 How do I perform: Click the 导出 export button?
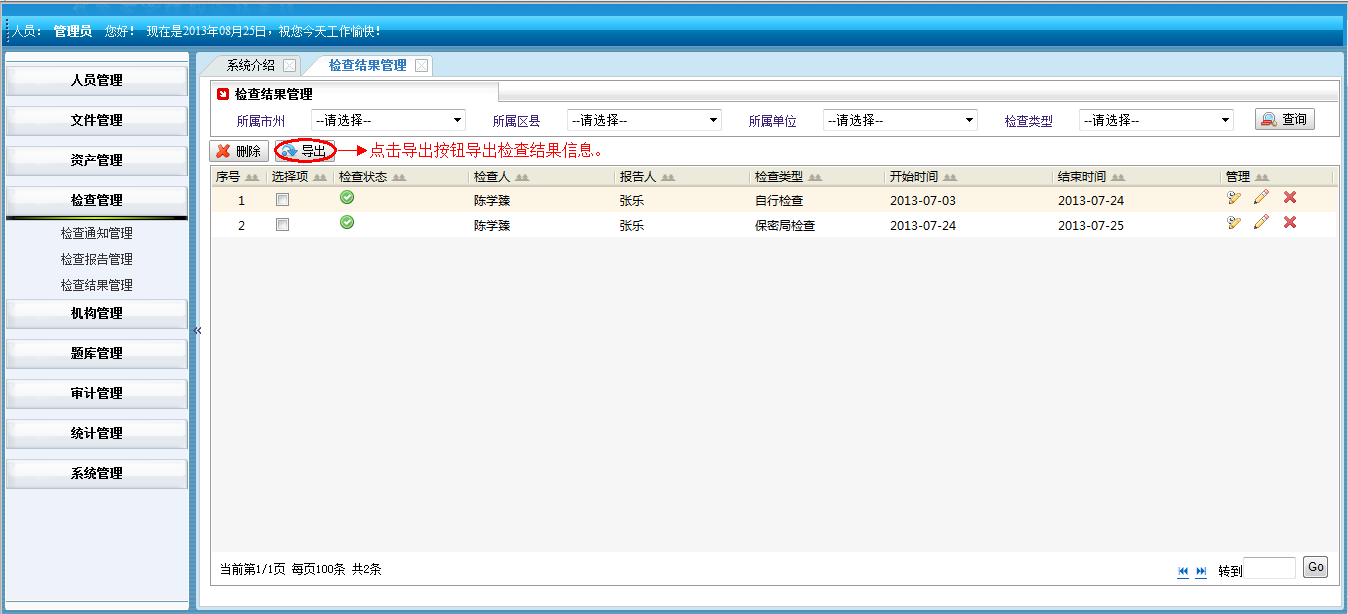click(304, 152)
